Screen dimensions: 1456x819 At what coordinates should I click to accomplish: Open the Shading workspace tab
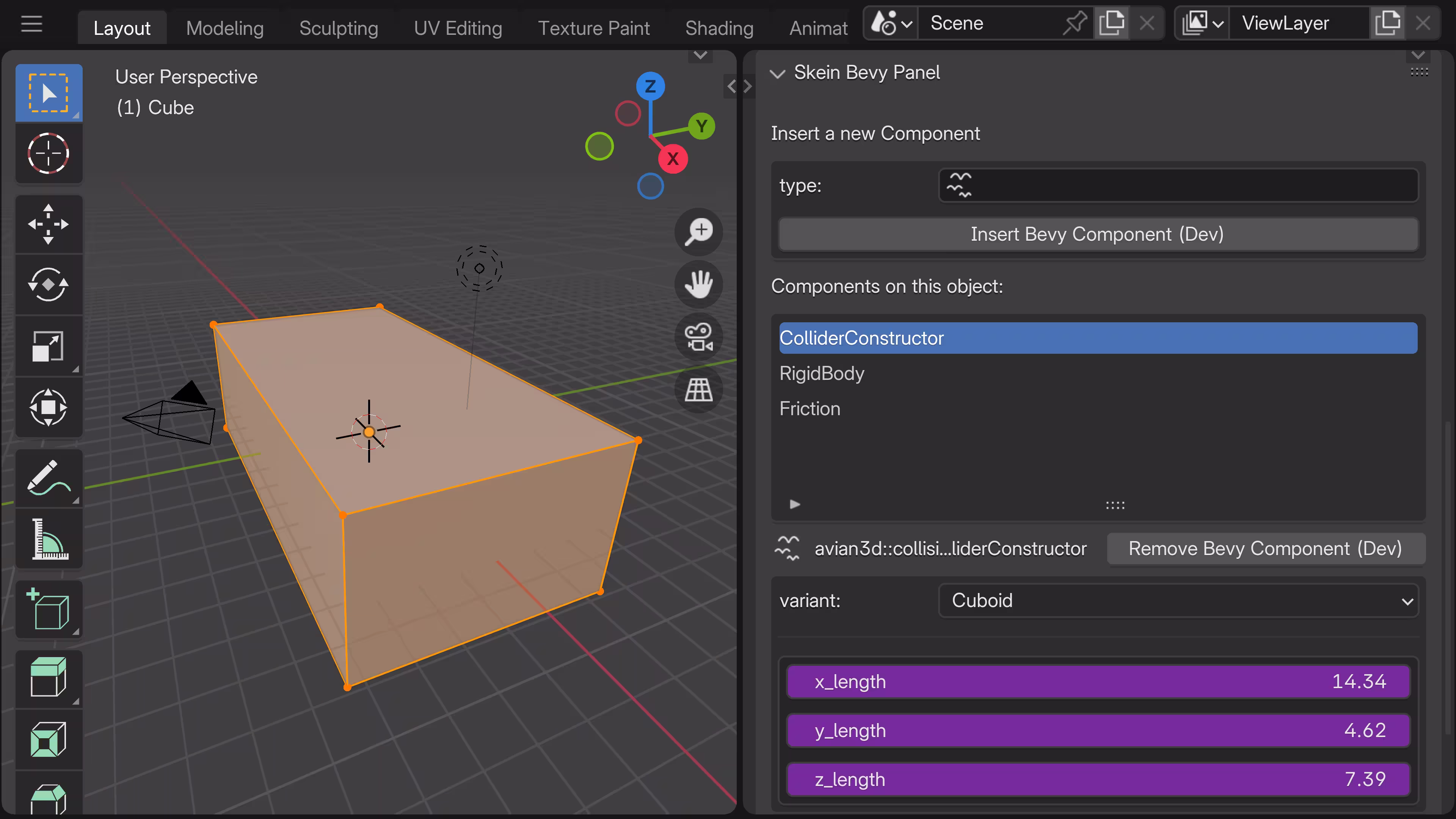point(719,28)
